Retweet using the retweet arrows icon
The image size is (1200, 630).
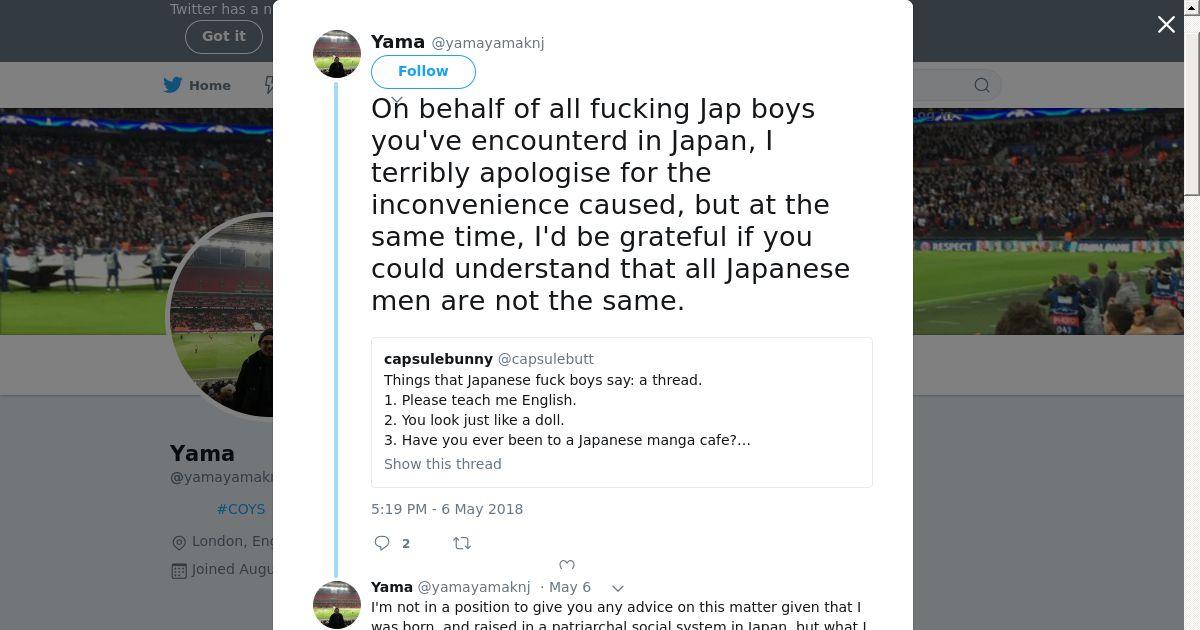[x=462, y=543]
